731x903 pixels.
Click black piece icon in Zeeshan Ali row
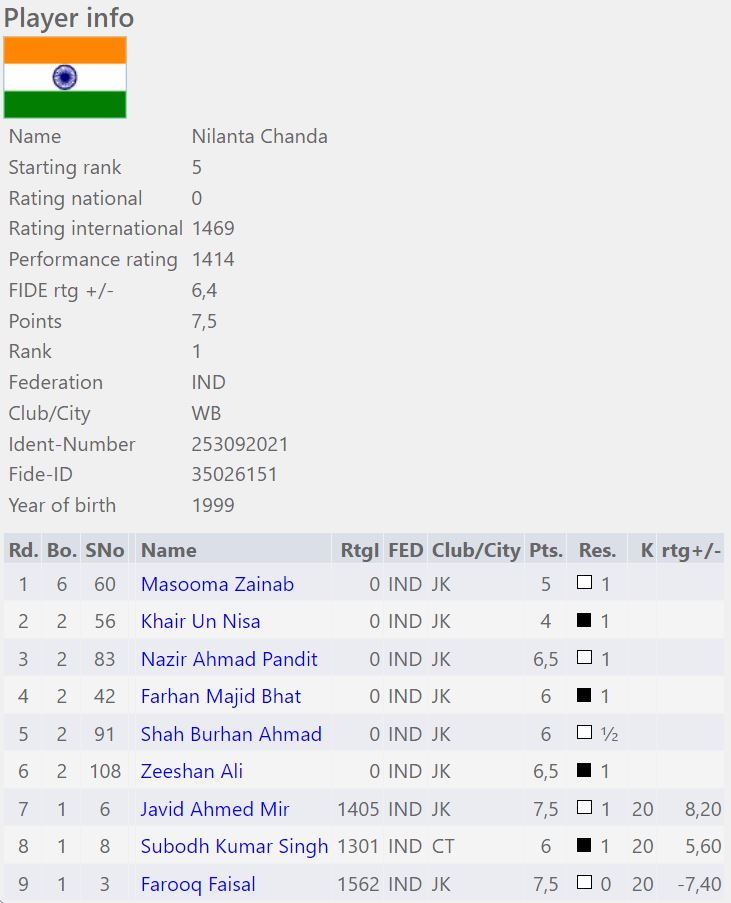(585, 771)
